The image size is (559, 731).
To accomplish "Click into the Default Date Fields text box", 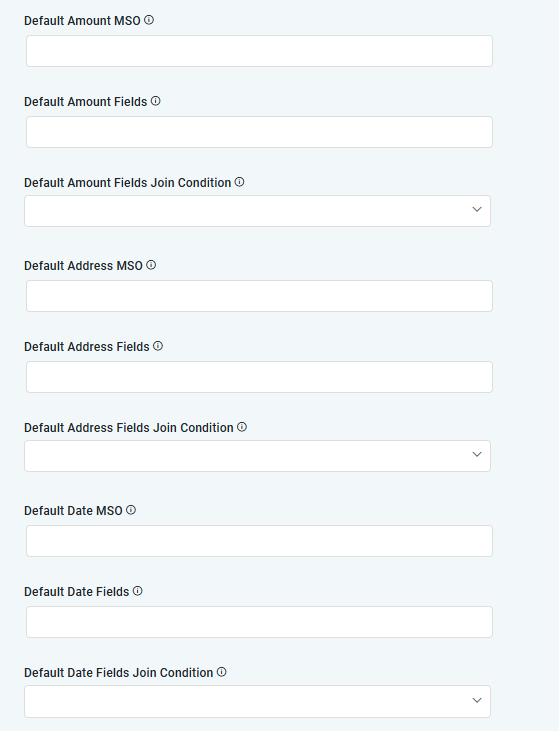I will pyautogui.click(x=259, y=622).
